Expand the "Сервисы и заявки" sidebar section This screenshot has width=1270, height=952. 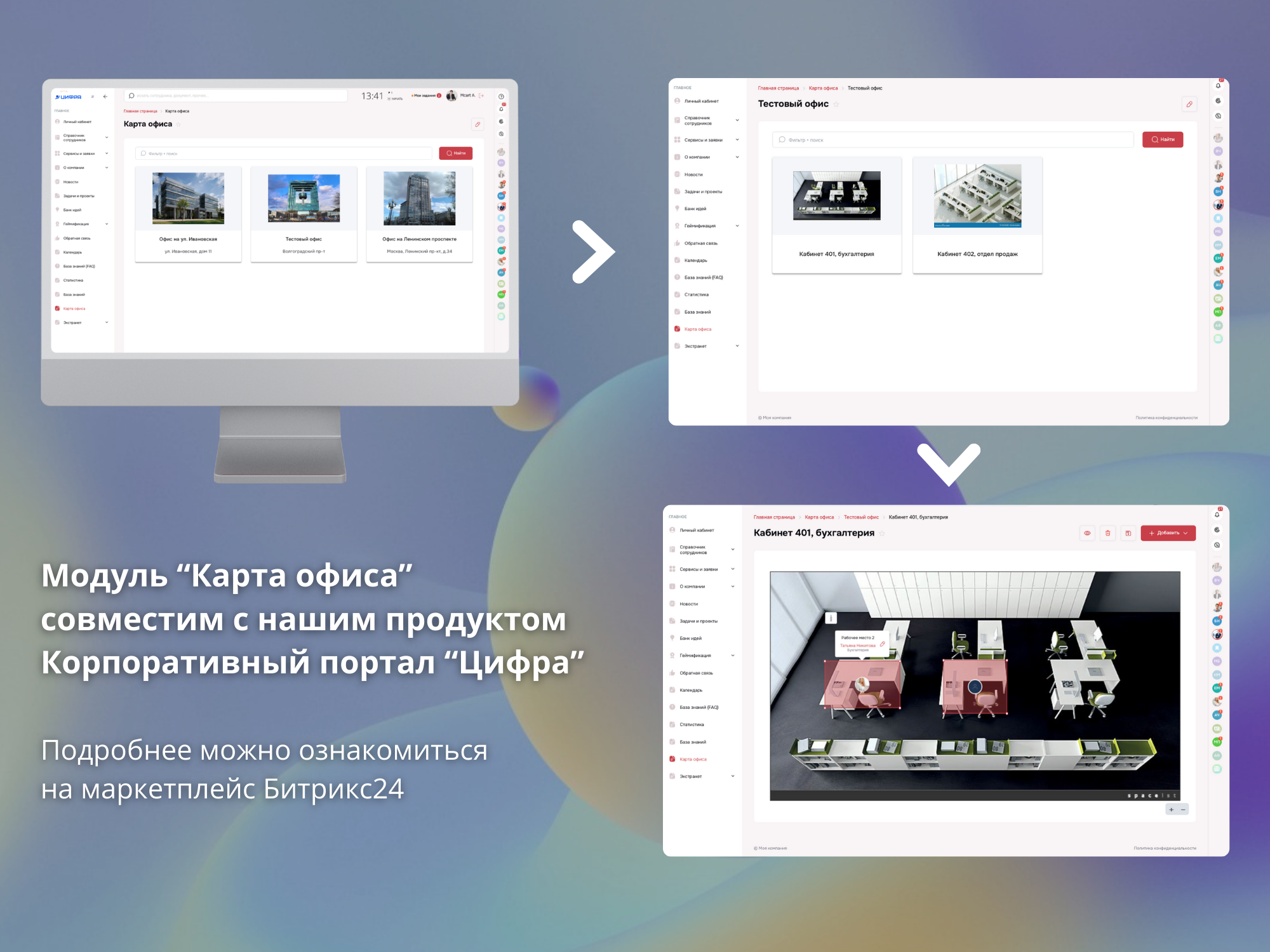pyautogui.click(x=733, y=569)
